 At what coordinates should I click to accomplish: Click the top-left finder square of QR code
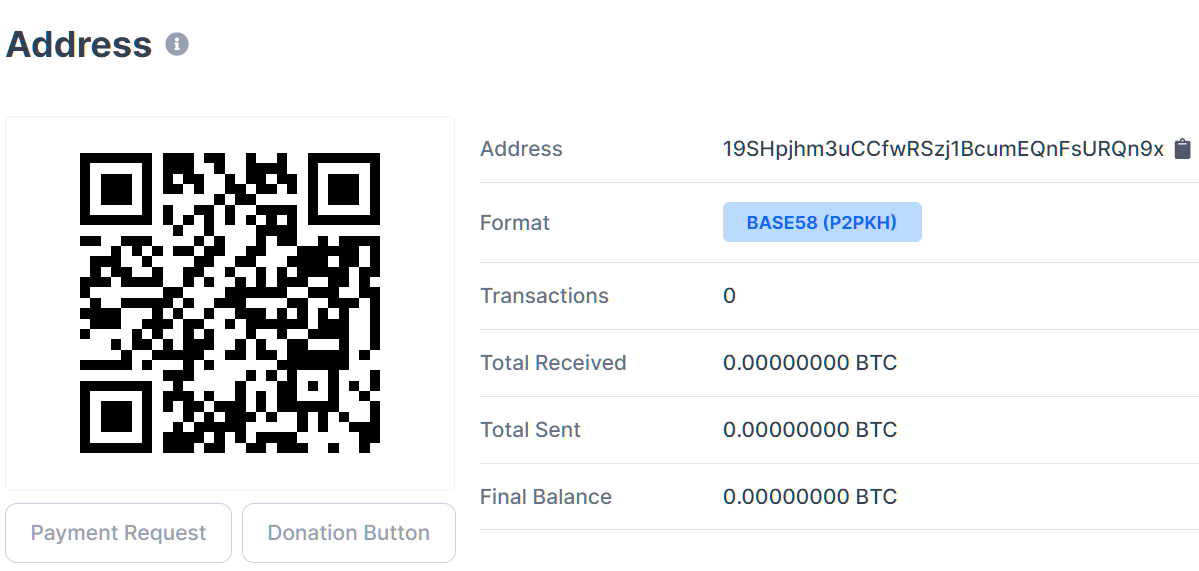116,189
